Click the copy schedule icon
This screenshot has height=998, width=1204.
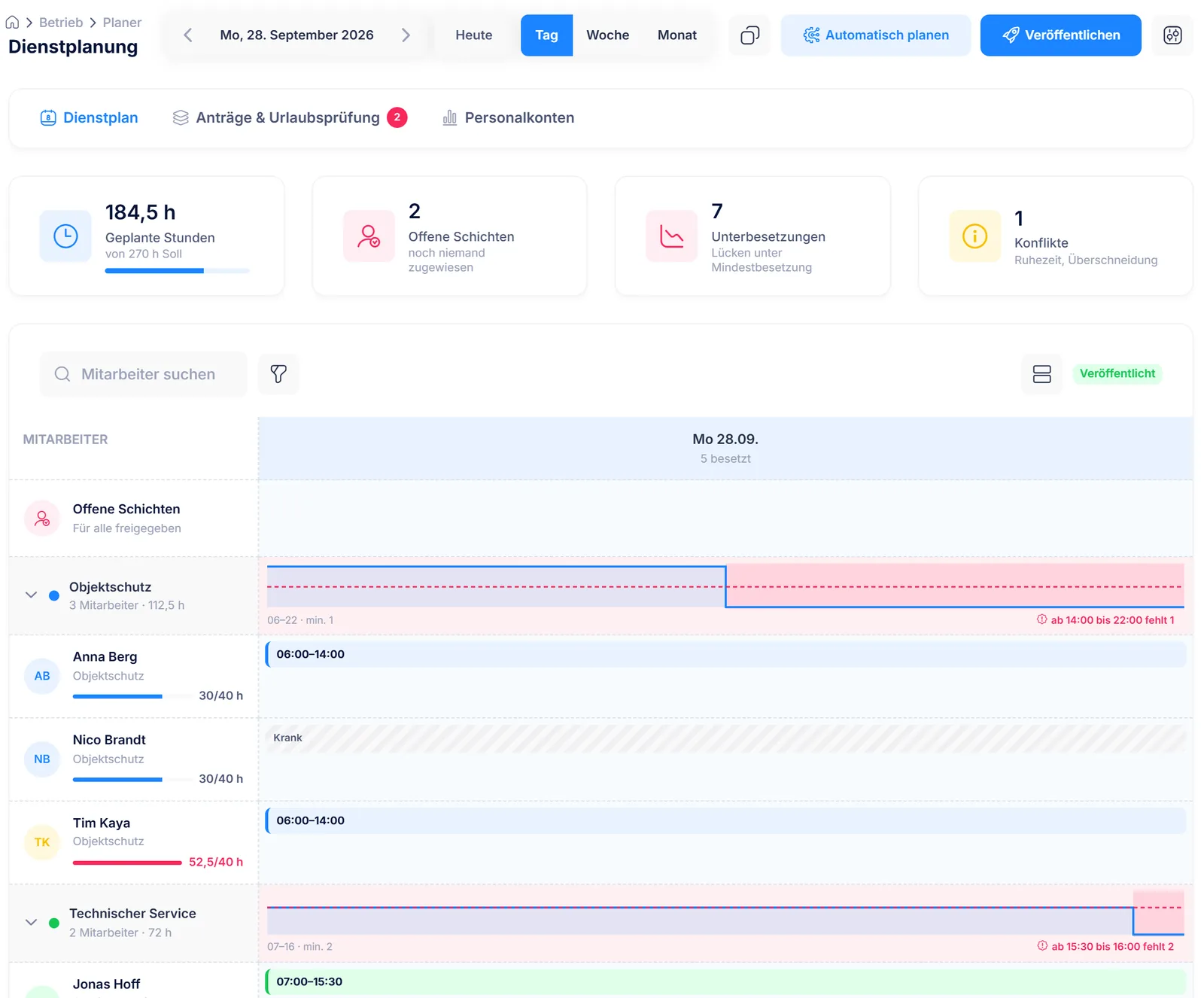(749, 35)
